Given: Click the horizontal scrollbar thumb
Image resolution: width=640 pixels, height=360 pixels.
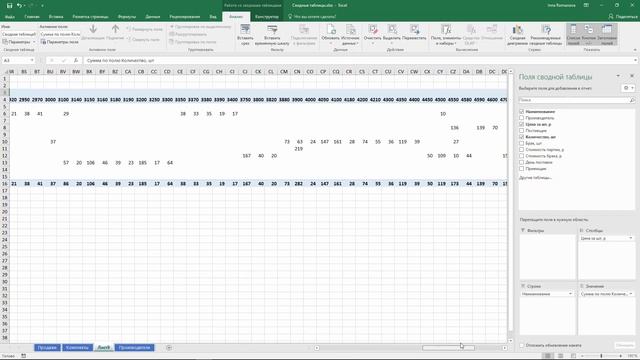Looking at the screenshot, I should [448, 348].
